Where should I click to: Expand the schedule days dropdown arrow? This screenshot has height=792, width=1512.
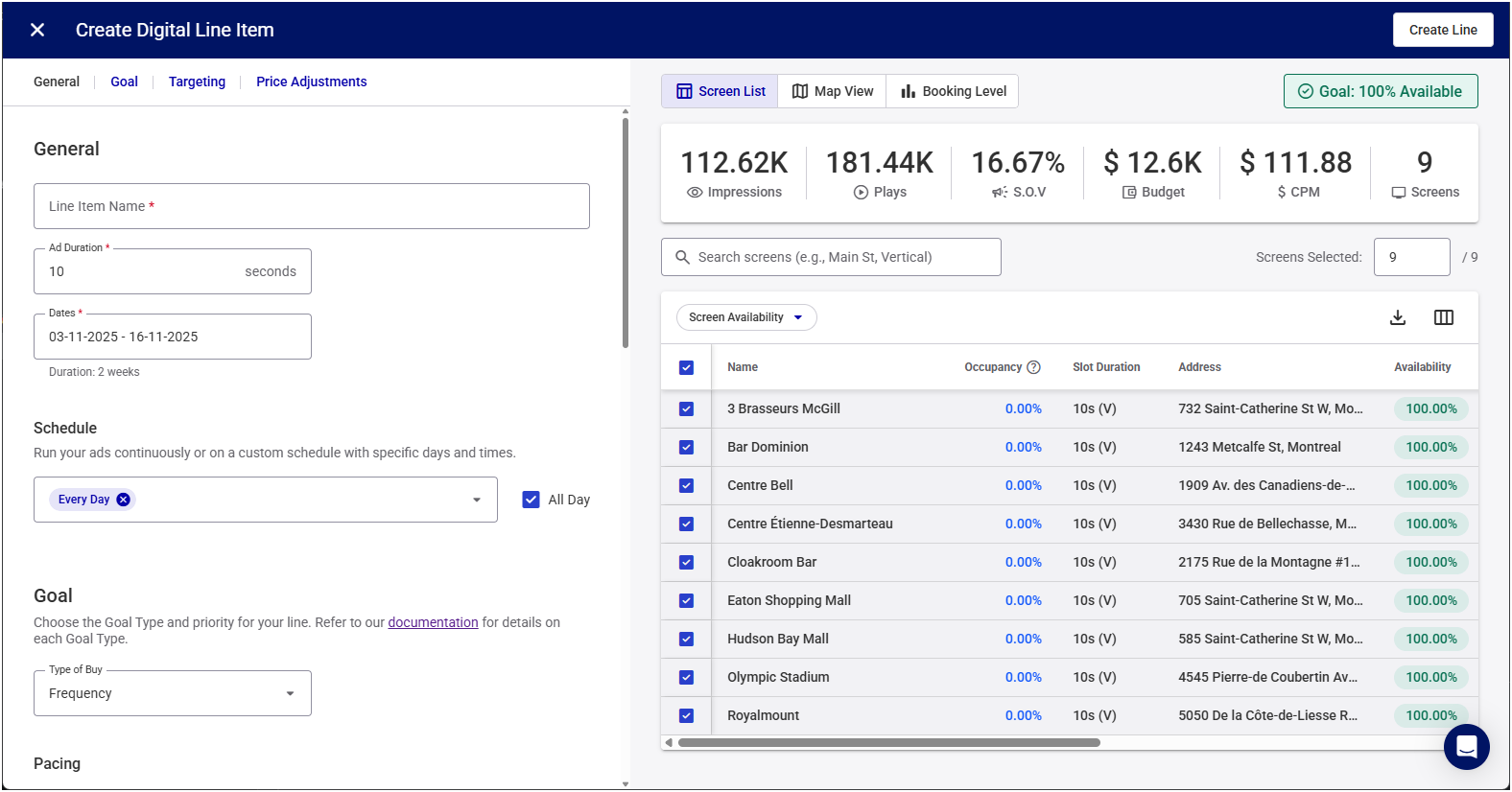click(x=477, y=500)
